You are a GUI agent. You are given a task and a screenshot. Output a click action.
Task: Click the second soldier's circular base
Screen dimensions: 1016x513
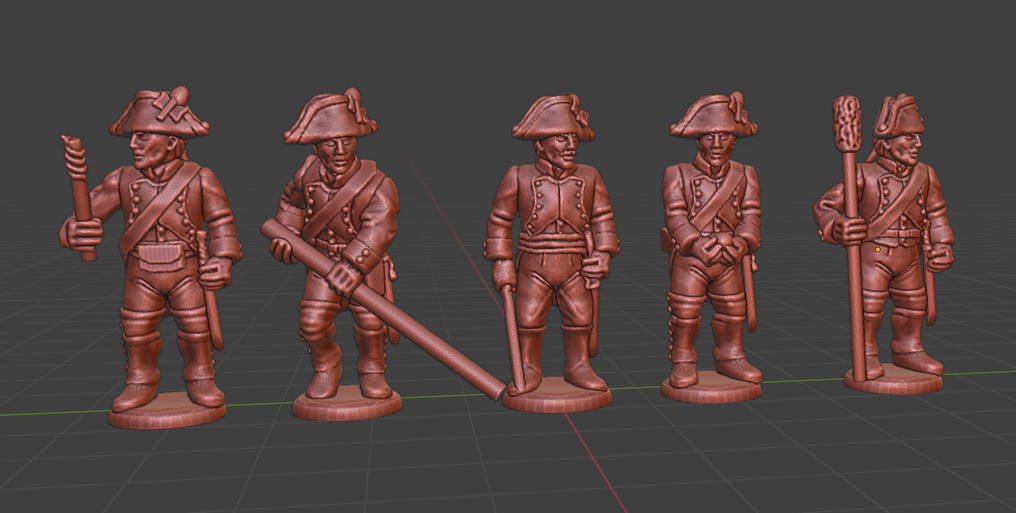347,404
